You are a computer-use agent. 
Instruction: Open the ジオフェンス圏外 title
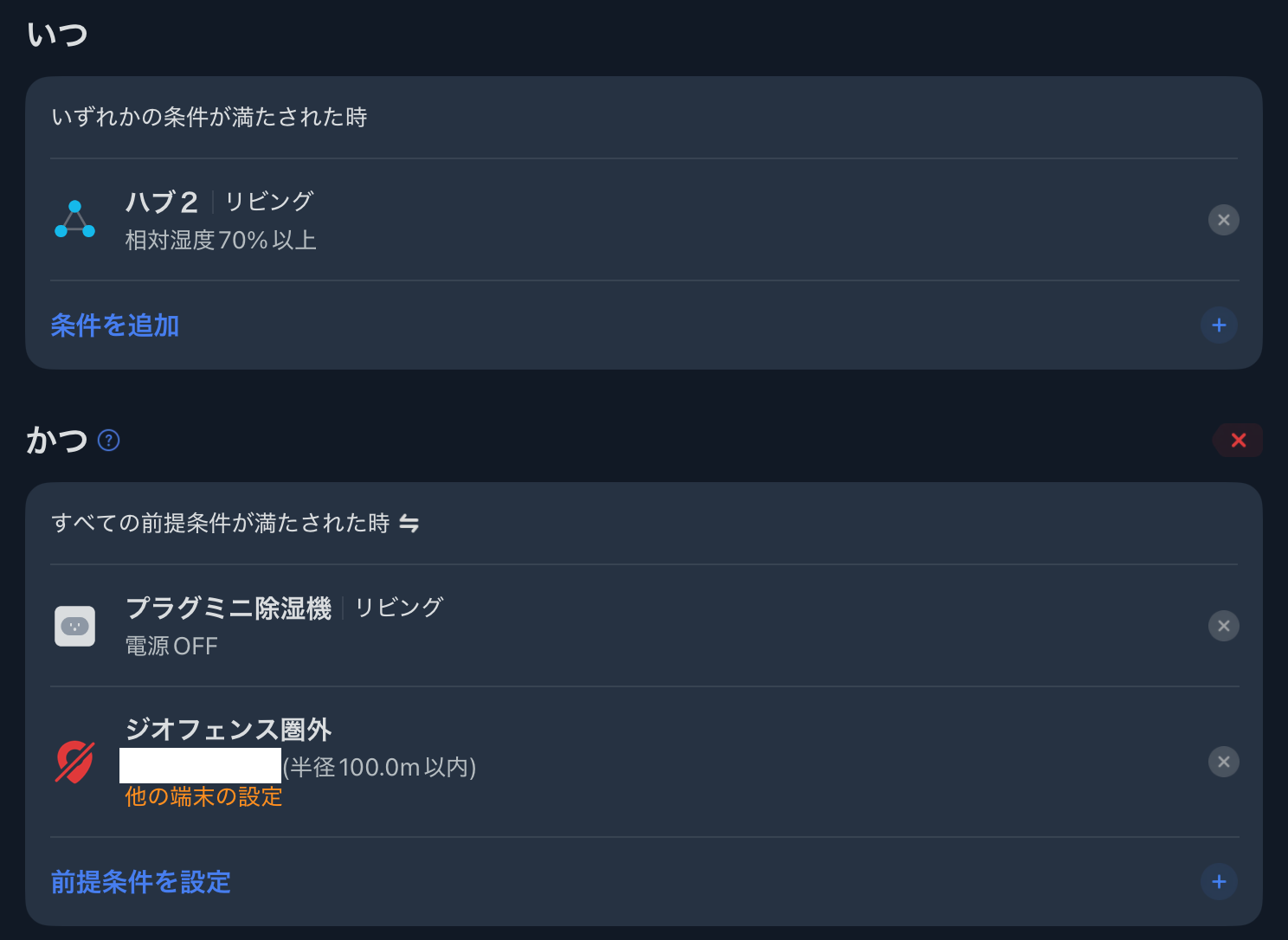coord(229,729)
